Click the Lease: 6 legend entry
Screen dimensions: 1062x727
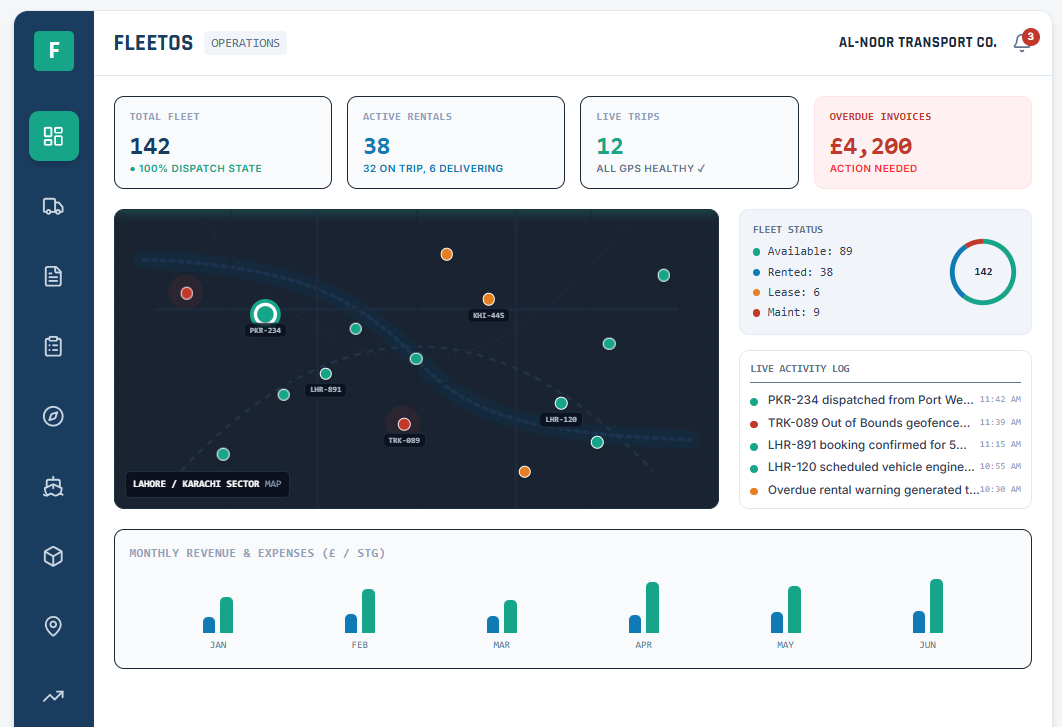pyautogui.click(x=786, y=292)
